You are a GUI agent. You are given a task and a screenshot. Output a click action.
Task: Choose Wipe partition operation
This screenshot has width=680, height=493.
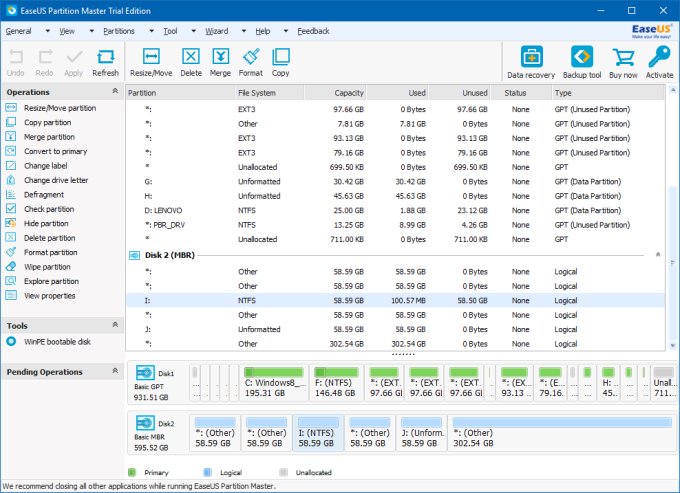pyautogui.click(x=38, y=267)
